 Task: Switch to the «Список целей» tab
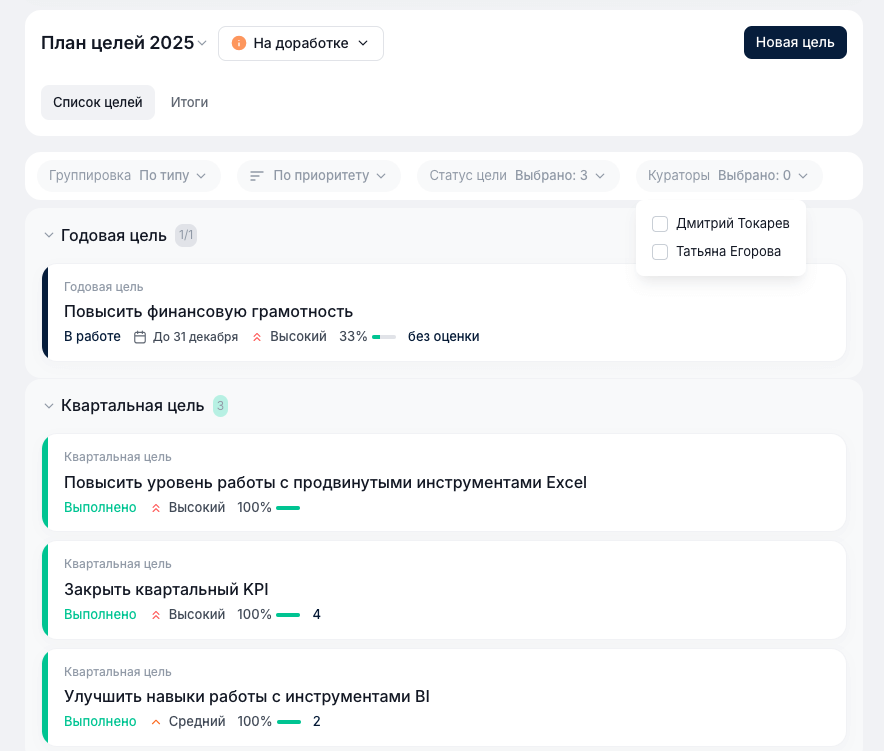pyautogui.click(x=97, y=102)
